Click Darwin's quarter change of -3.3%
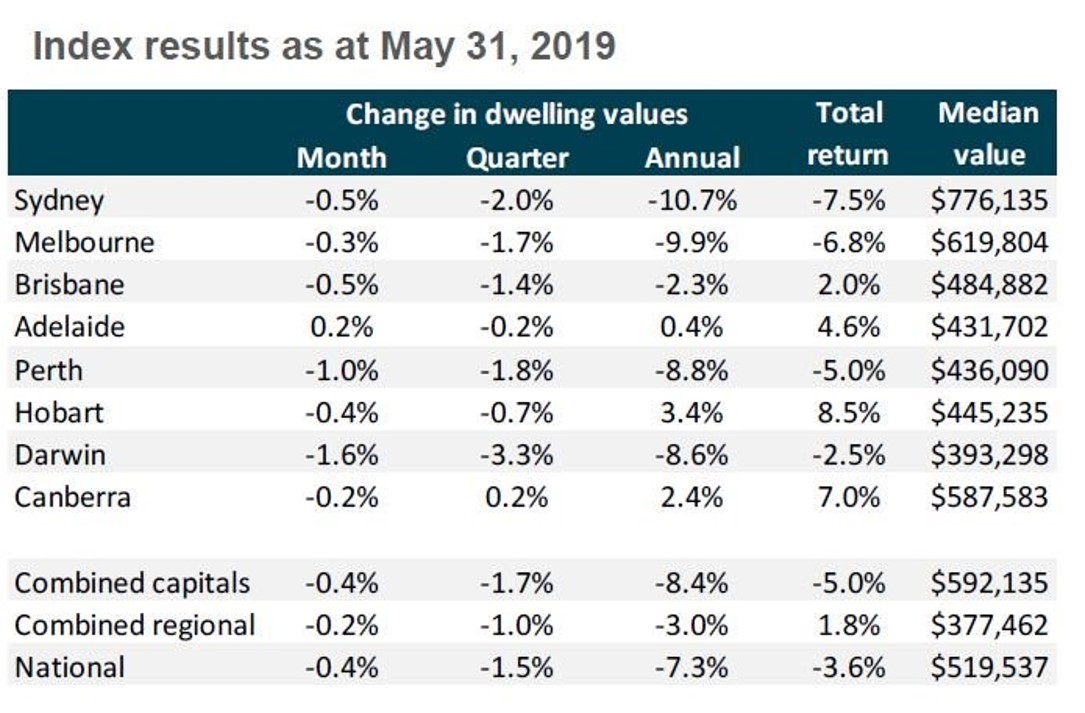The image size is (1085, 713). (517, 454)
